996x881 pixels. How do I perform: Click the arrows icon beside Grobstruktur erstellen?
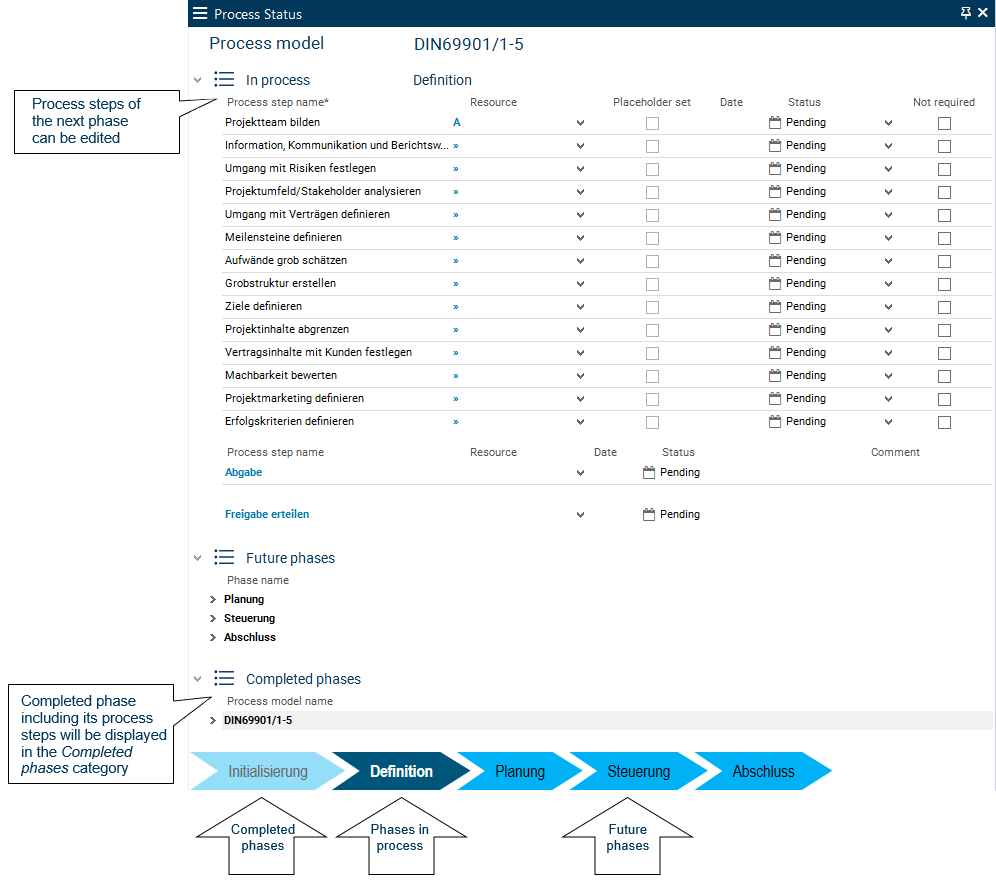click(x=456, y=284)
